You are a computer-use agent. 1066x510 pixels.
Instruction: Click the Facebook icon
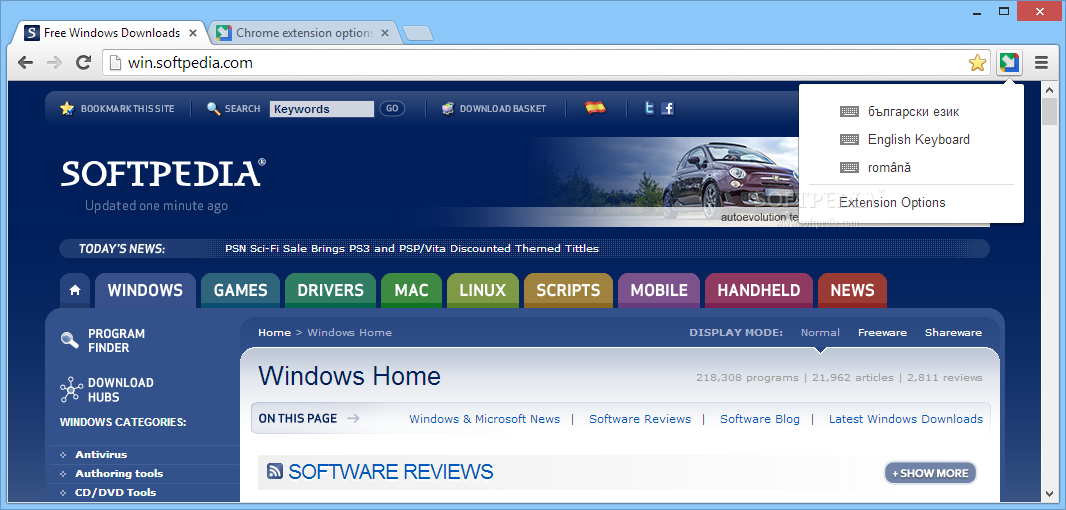(668, 108)
